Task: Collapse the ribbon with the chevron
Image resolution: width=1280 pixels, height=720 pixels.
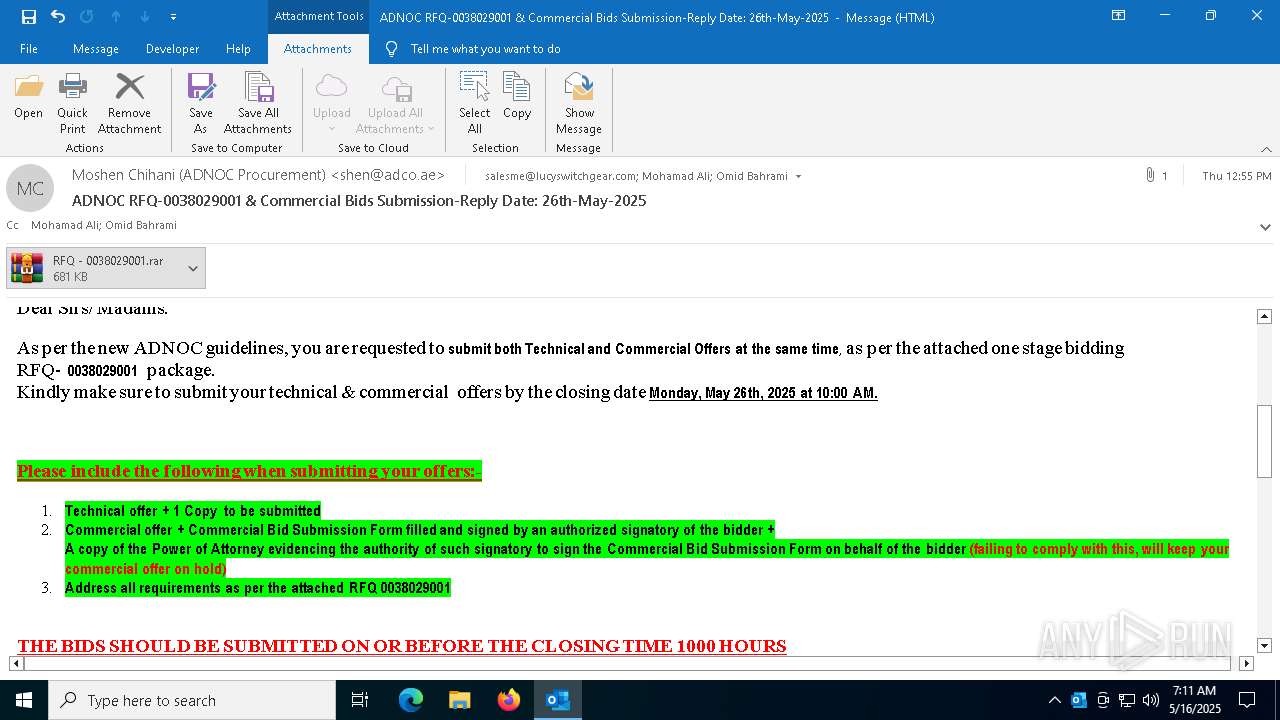Action: [x=1266, y=149]
